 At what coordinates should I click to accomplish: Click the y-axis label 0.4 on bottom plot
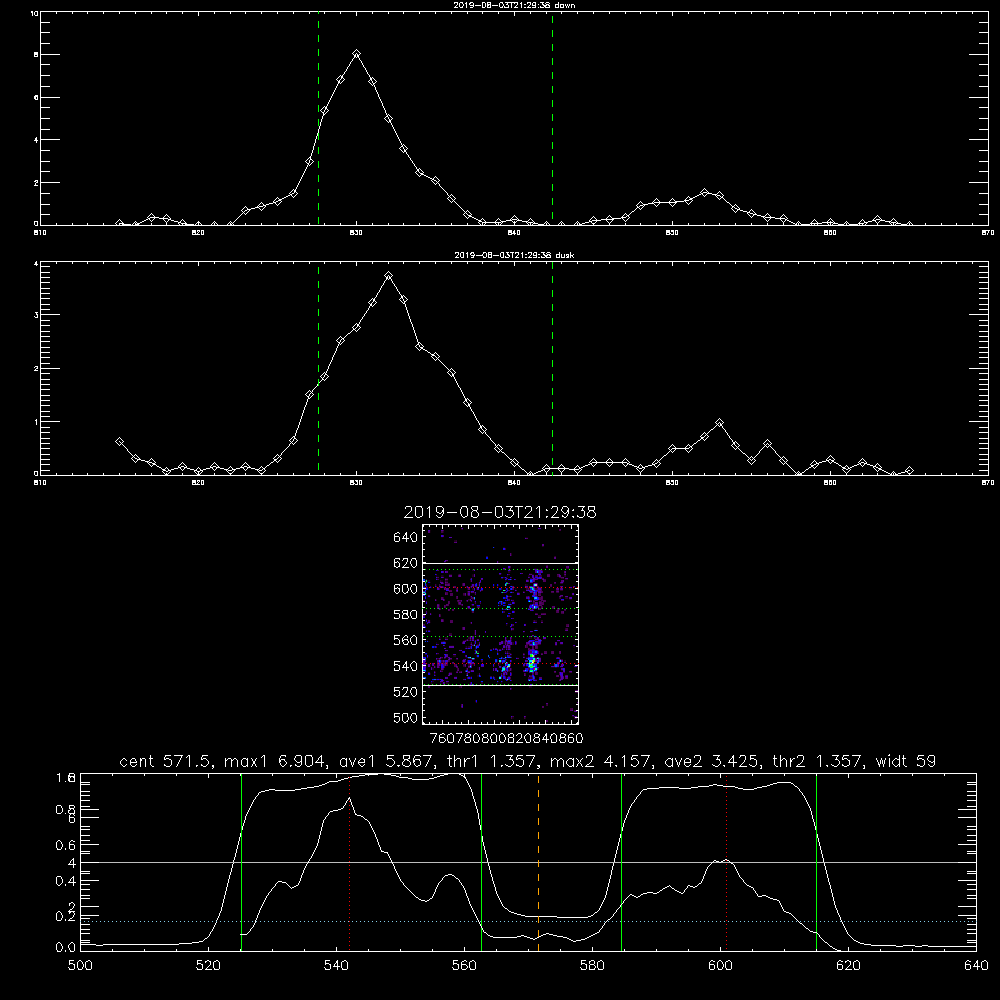click(66, 881)
